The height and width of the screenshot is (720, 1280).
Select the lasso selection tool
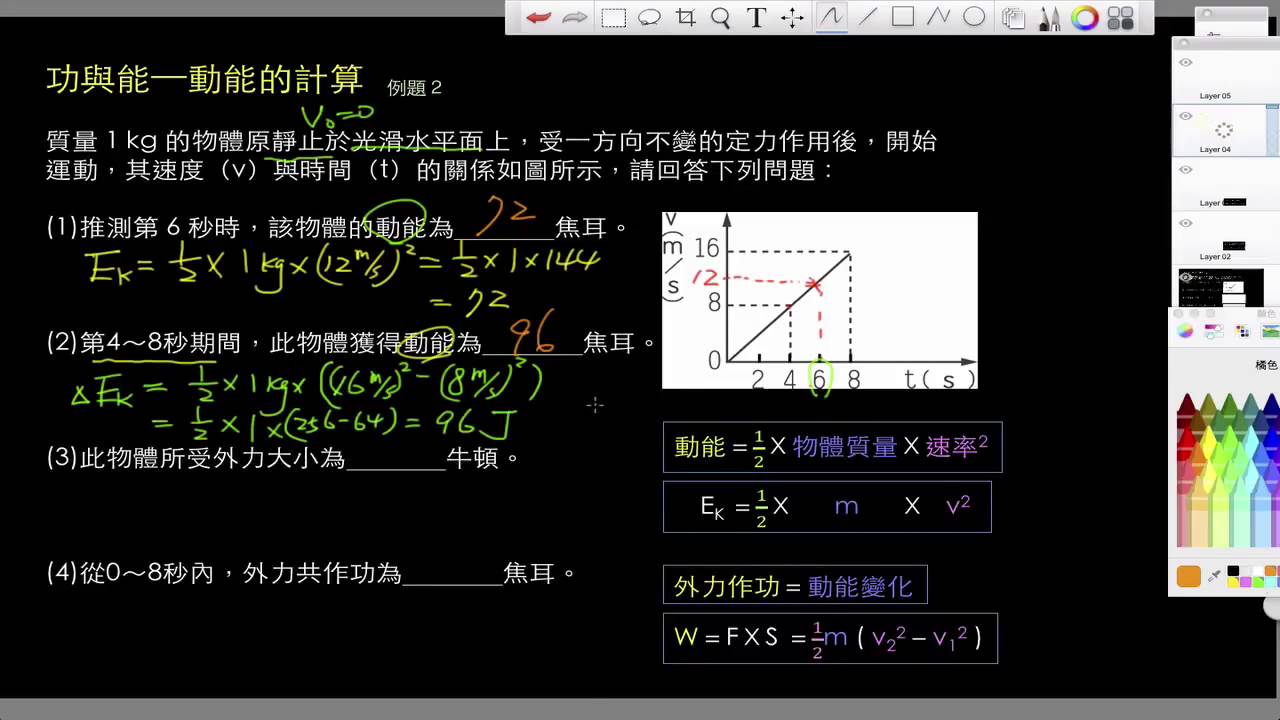tap(650, 18)
